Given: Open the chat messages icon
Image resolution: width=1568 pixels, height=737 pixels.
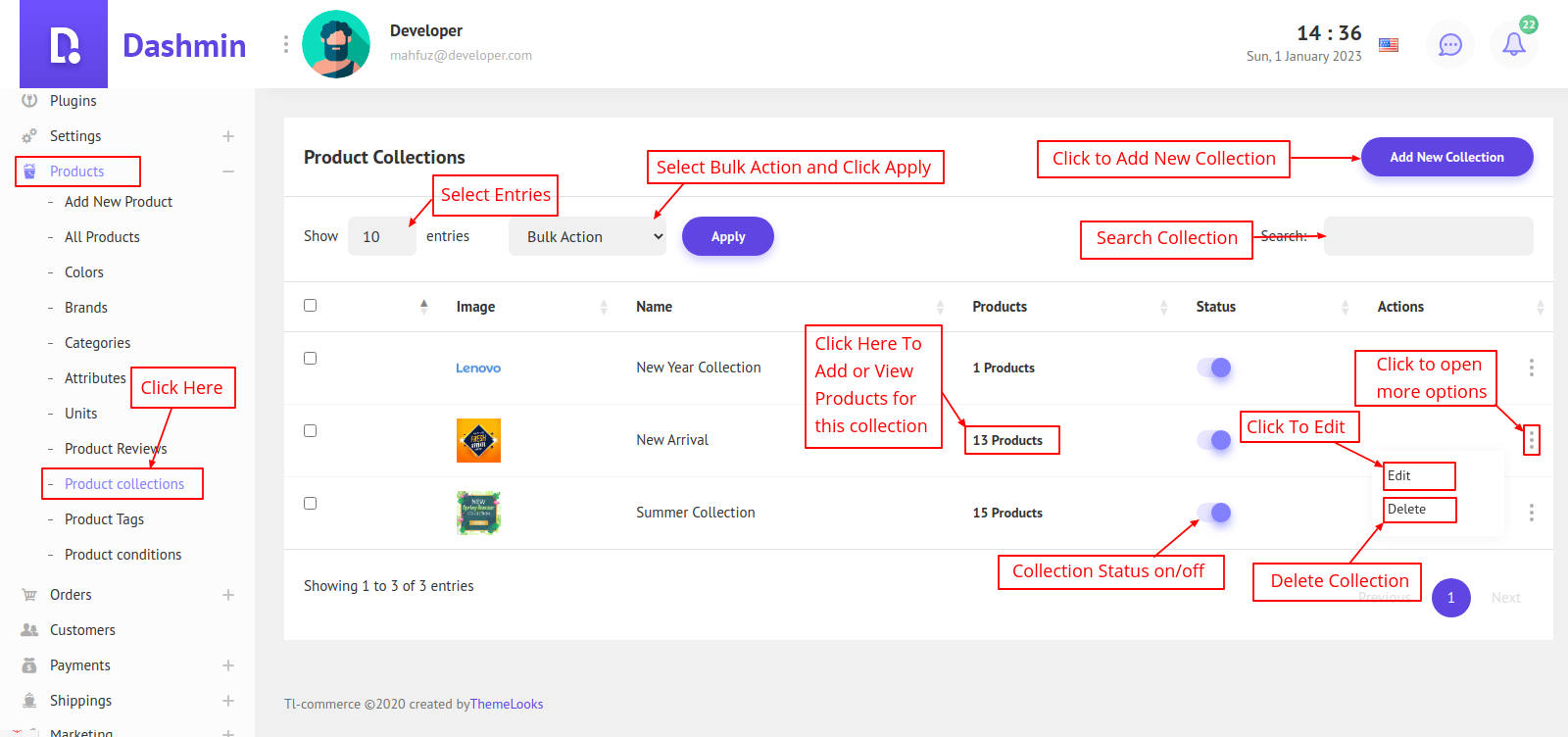Looking at the screenshot, I should tap(1449, 44).
